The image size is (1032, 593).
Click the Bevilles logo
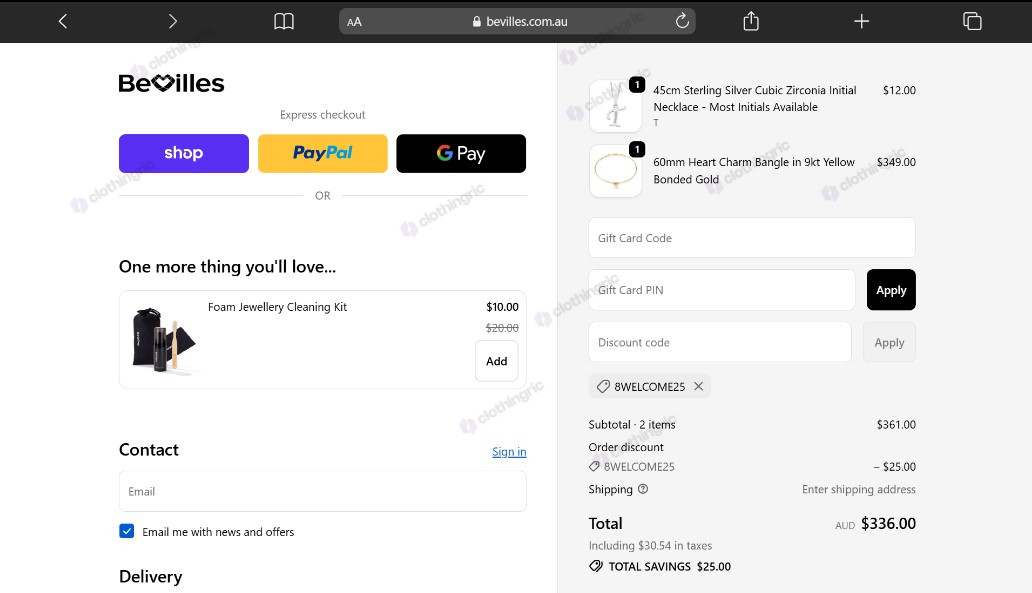[x=171, y=83]
